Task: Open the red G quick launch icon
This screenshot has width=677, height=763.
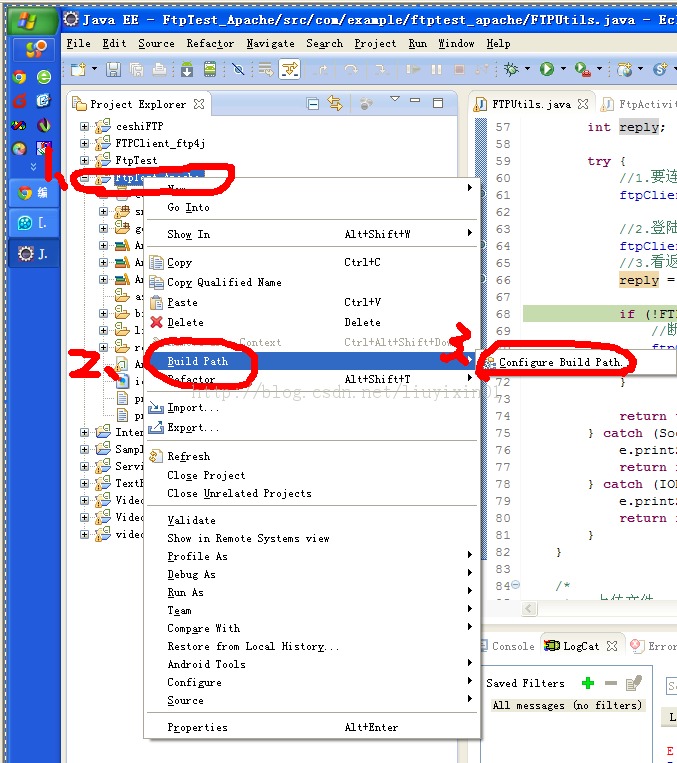Action: (19, 101)
